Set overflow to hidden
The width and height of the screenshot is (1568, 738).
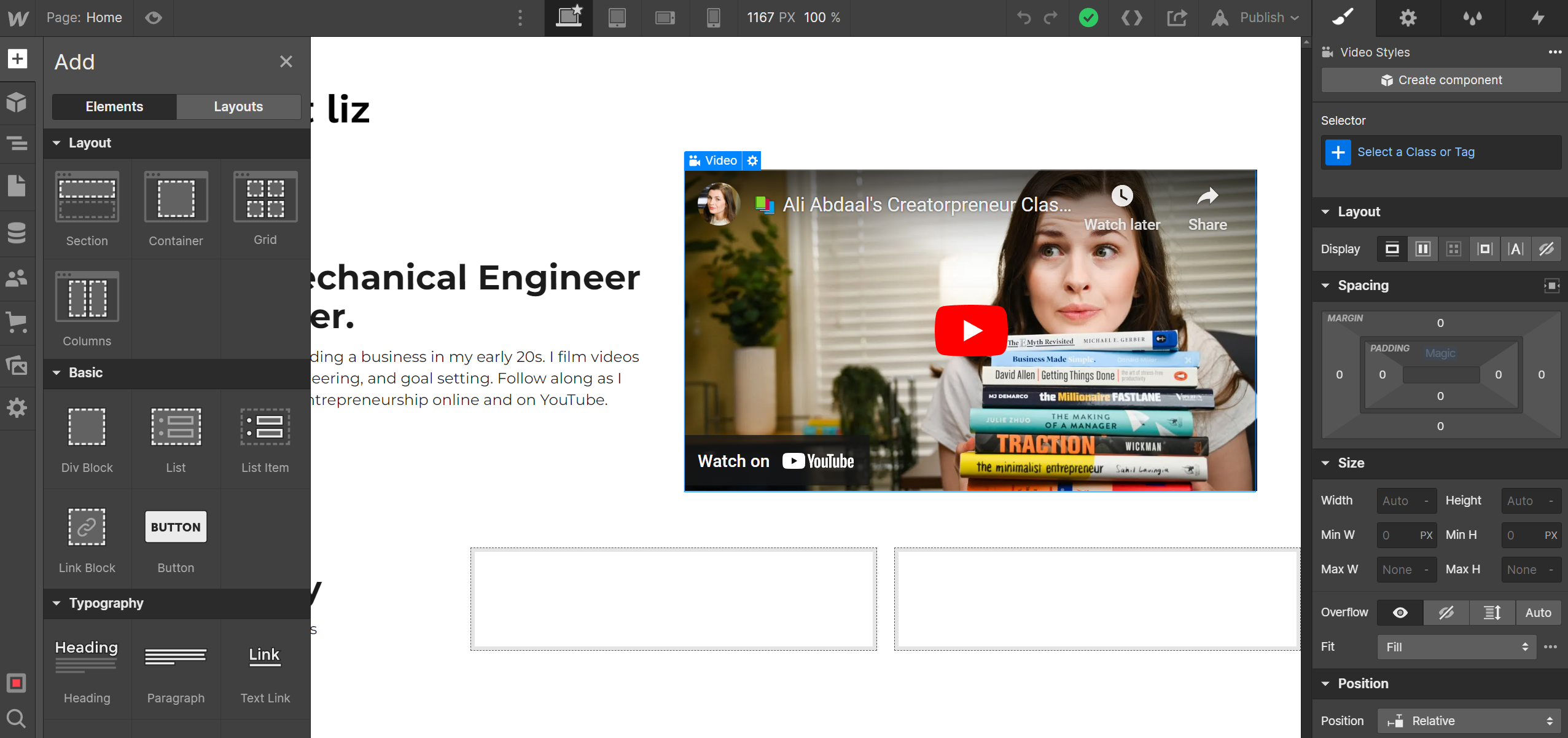[1446, 613]
